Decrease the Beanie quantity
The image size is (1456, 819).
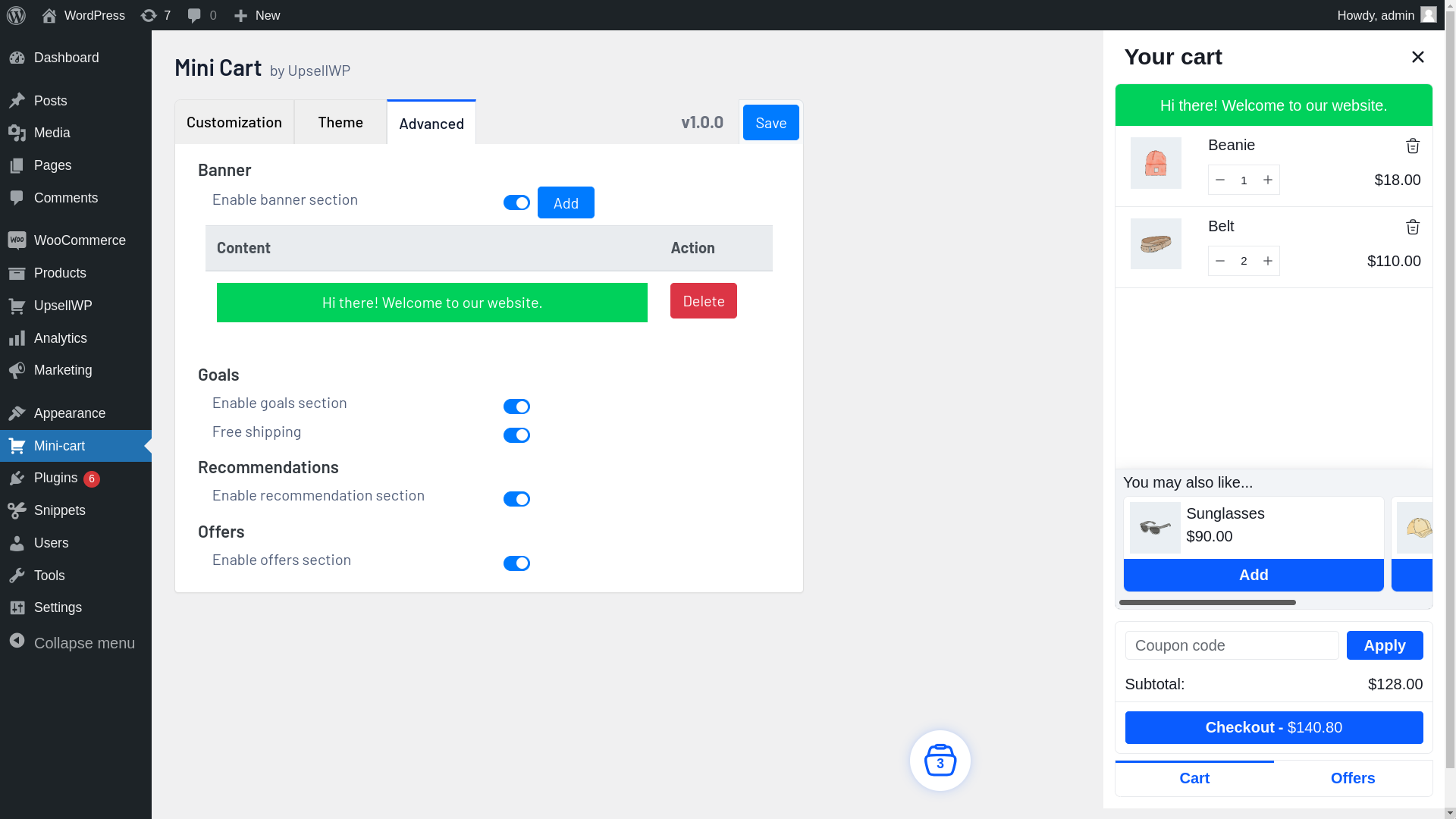[x=1220, y=180]
